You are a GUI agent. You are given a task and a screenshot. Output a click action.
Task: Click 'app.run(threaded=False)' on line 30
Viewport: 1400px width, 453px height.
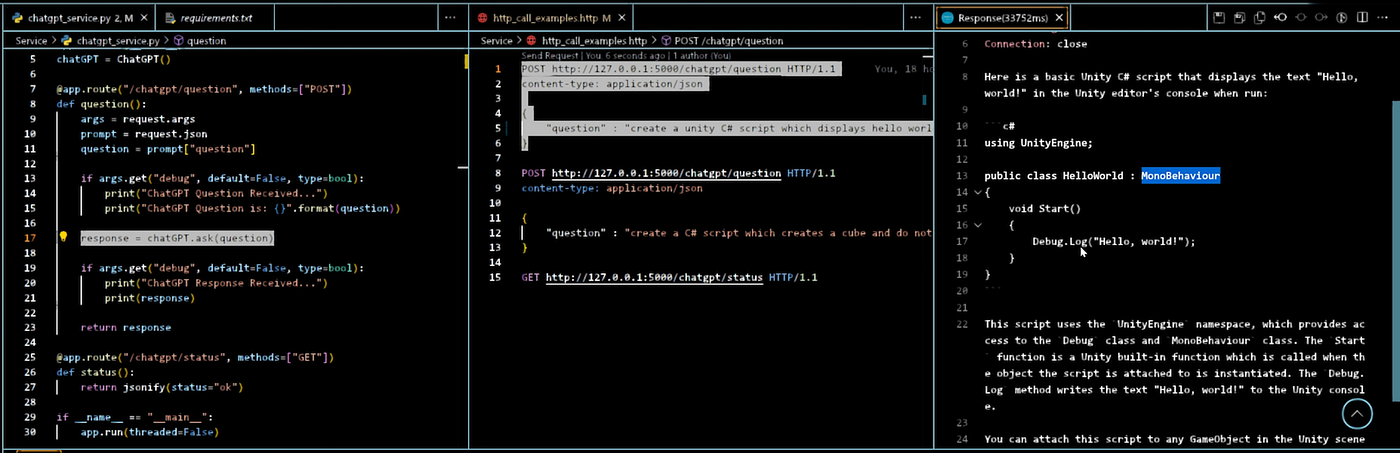(x=149, y=432)
